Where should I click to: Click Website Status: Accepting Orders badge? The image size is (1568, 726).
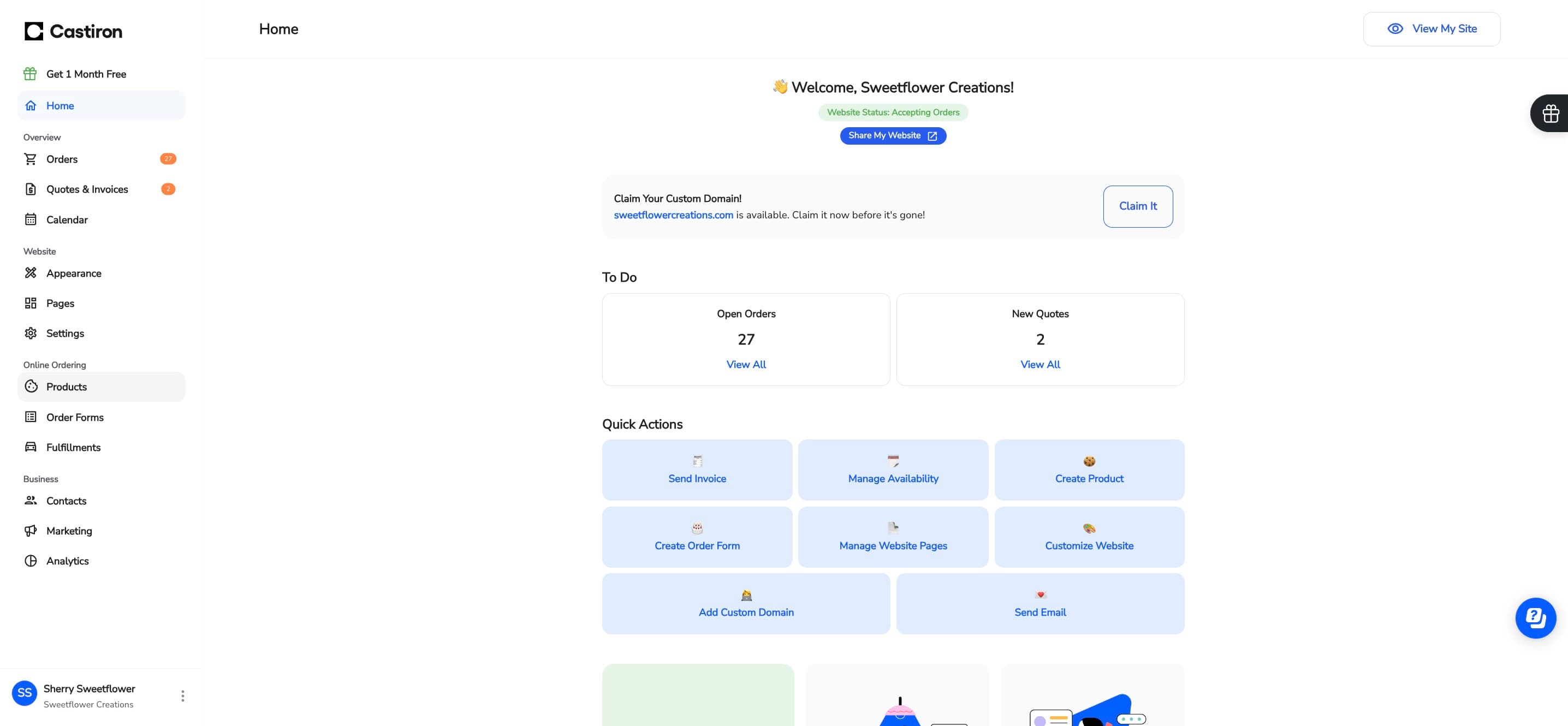click(x=893, y=112)
